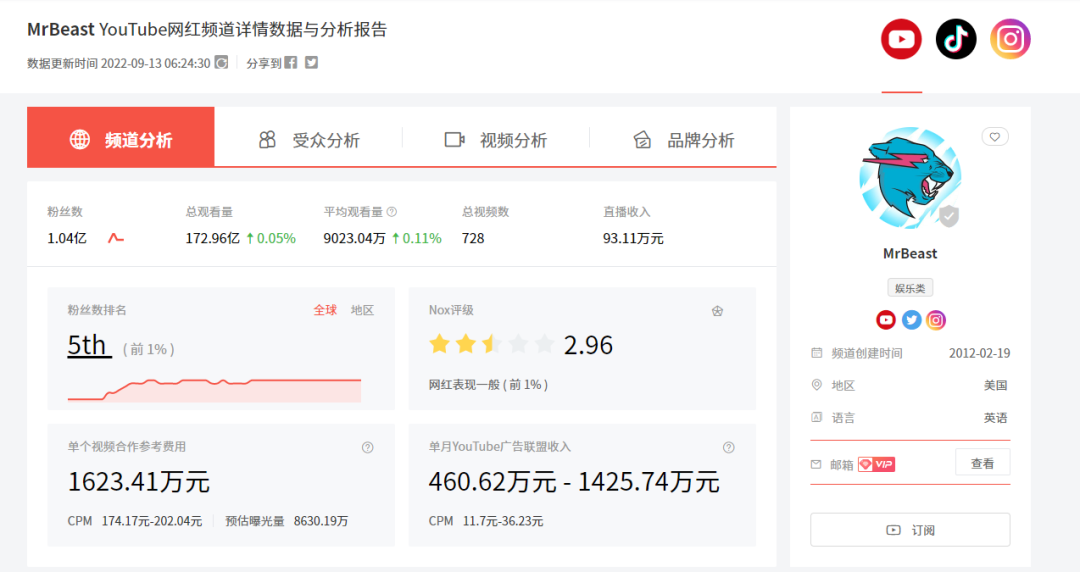This screenshot has height=572, width=1080.
Task: Open MrBeast's Instagram link under the profile
Action: point(935,320)
